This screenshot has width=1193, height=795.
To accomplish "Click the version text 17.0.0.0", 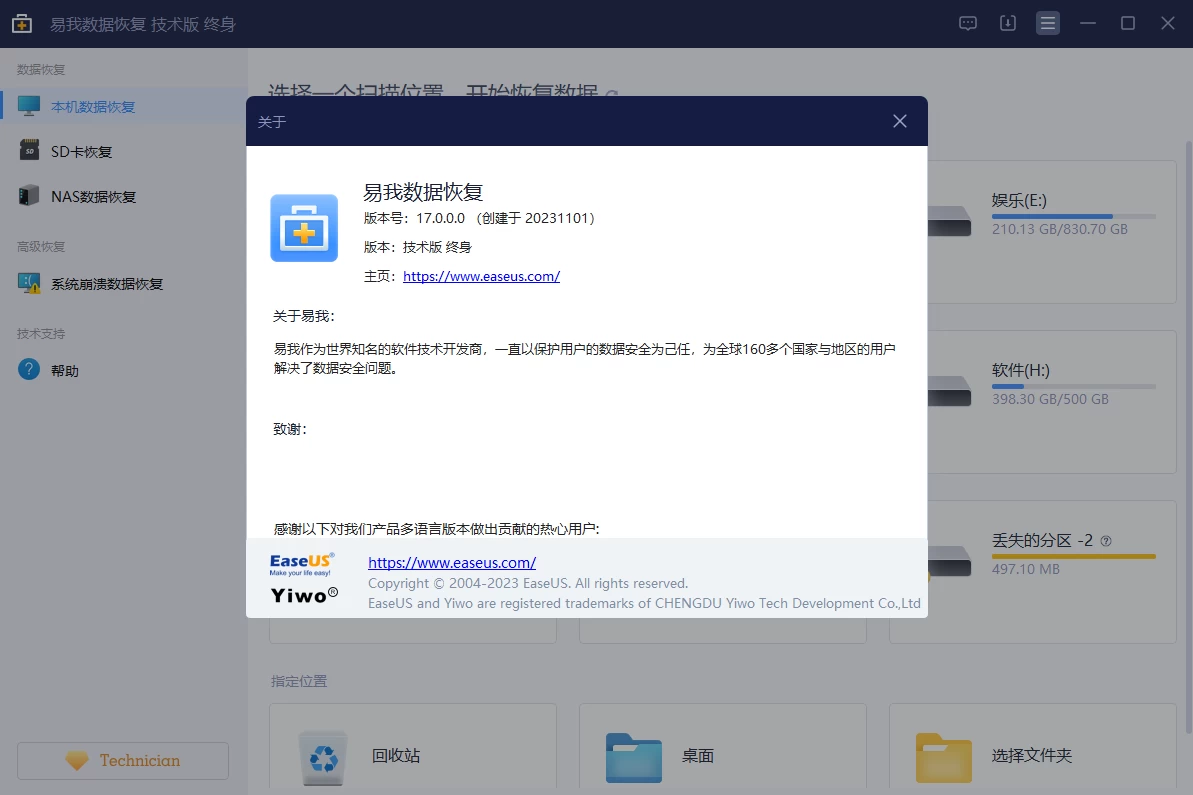I will pyautogui.click(x=441, y=218).
